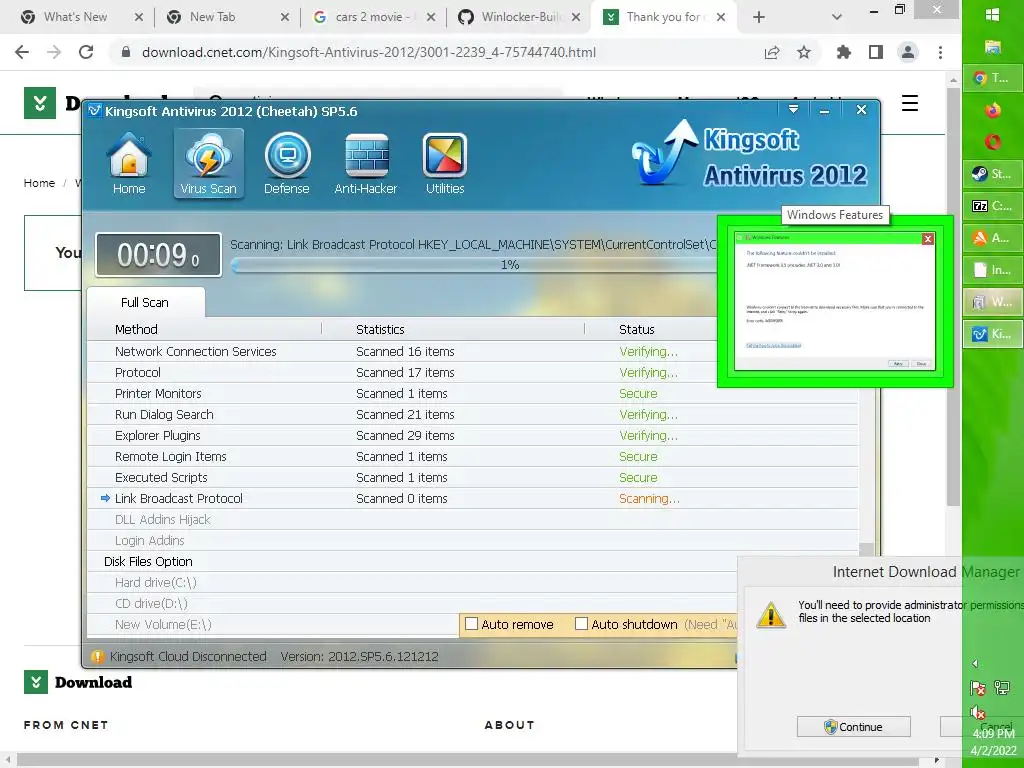This screenshot has width=1024, height=768.
Task: Click taskbar clock 4:09 PM
Action: (993, 734)
